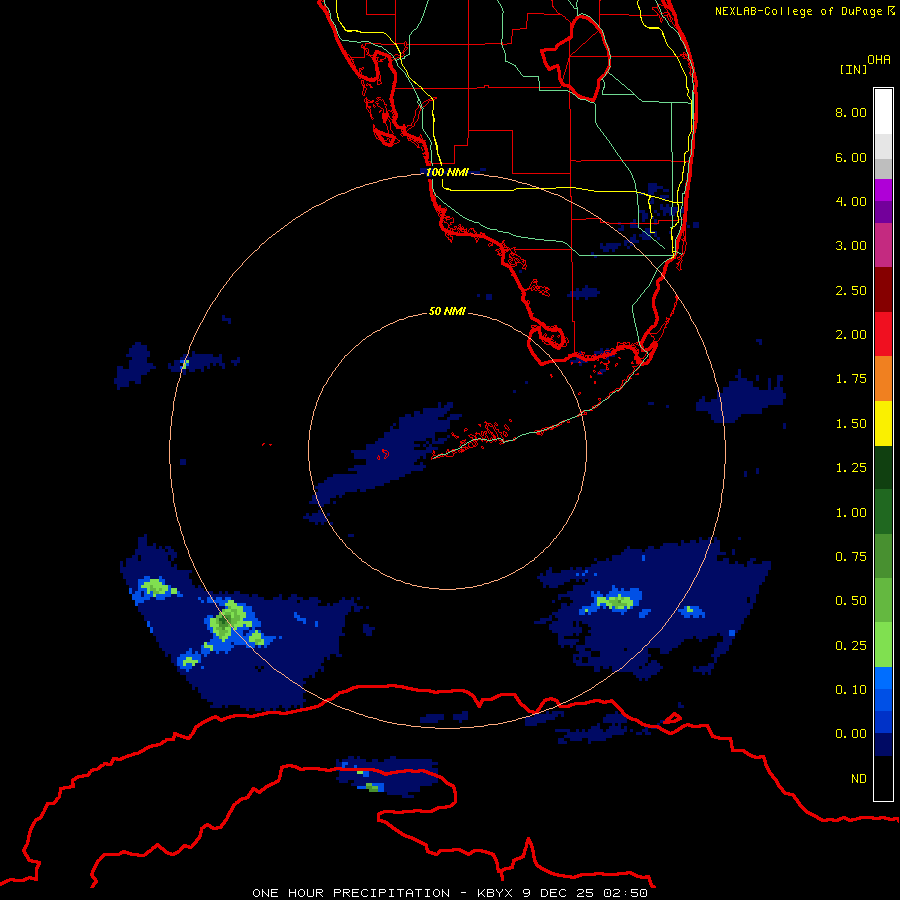Click the 02:50 timestamp
900x900 pixels.
point(626,893)
